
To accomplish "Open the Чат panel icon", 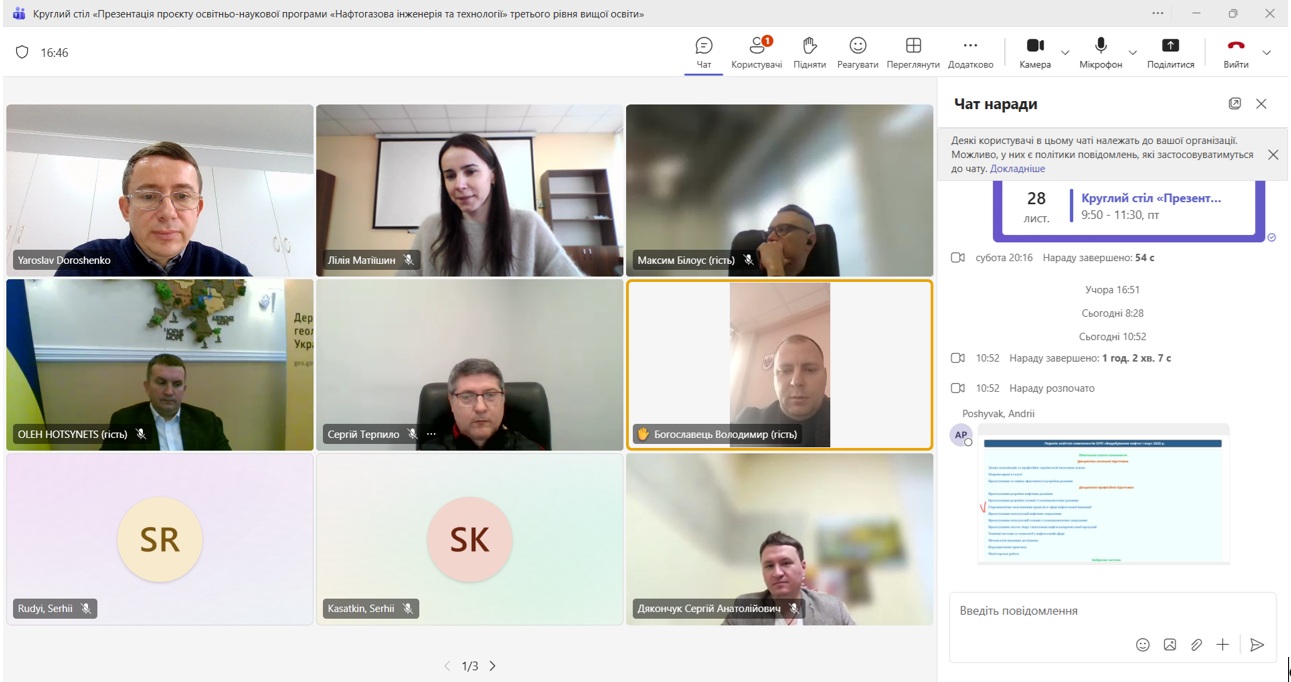I will (704, 47).
